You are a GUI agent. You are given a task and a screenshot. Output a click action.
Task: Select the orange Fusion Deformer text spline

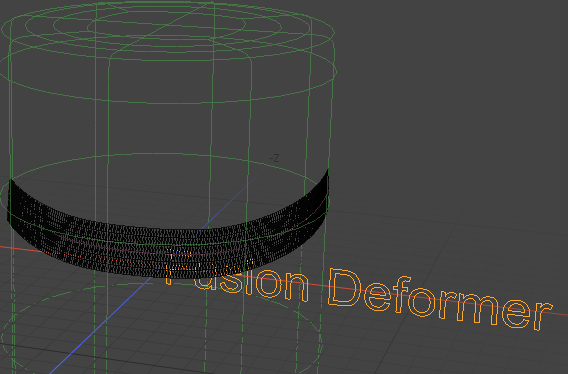(x=359, y=290)
